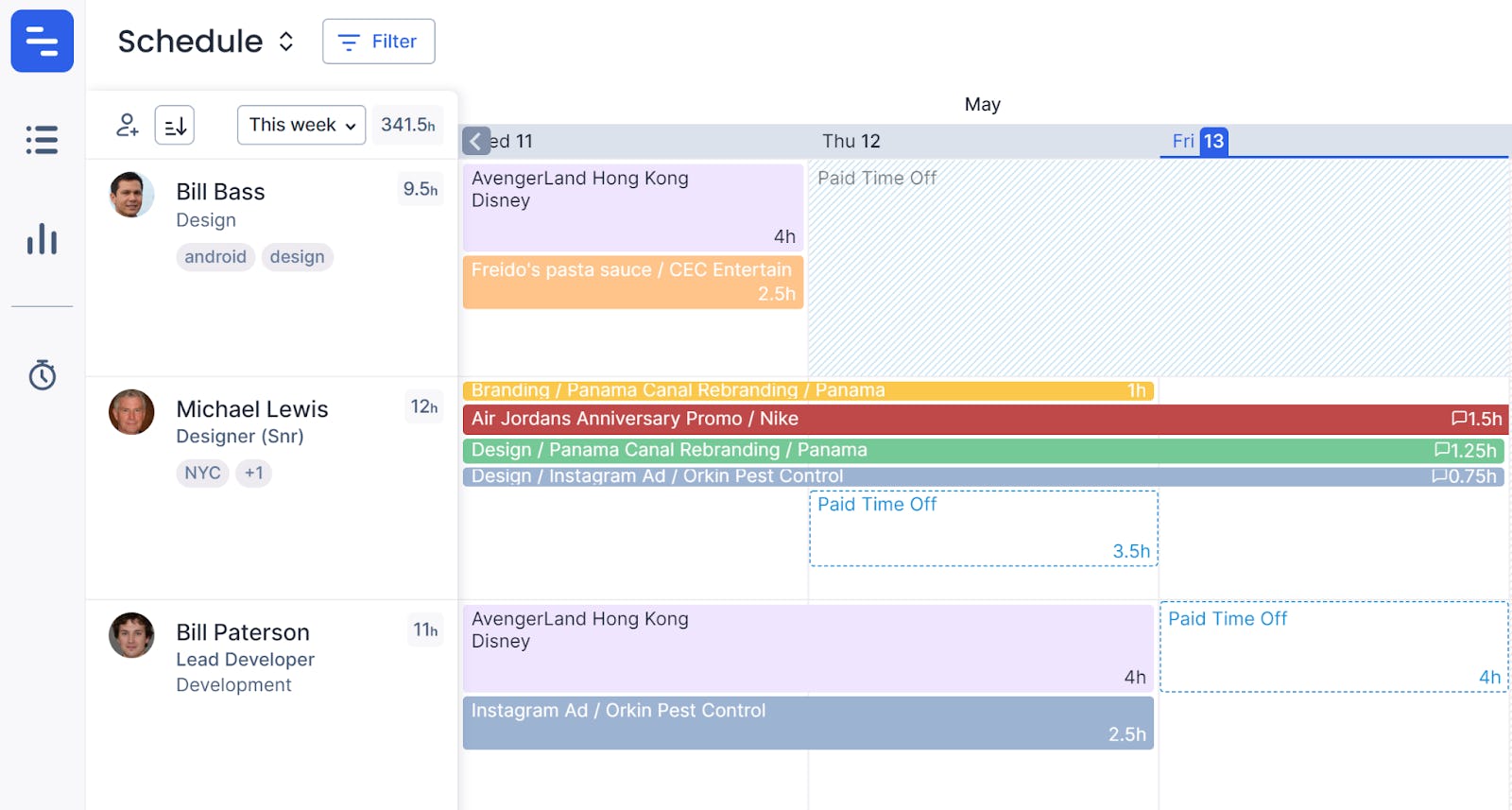Open the Schedule view in the sidebar
This screenshot has height=810, width=1512.
(x=42, y=41)
